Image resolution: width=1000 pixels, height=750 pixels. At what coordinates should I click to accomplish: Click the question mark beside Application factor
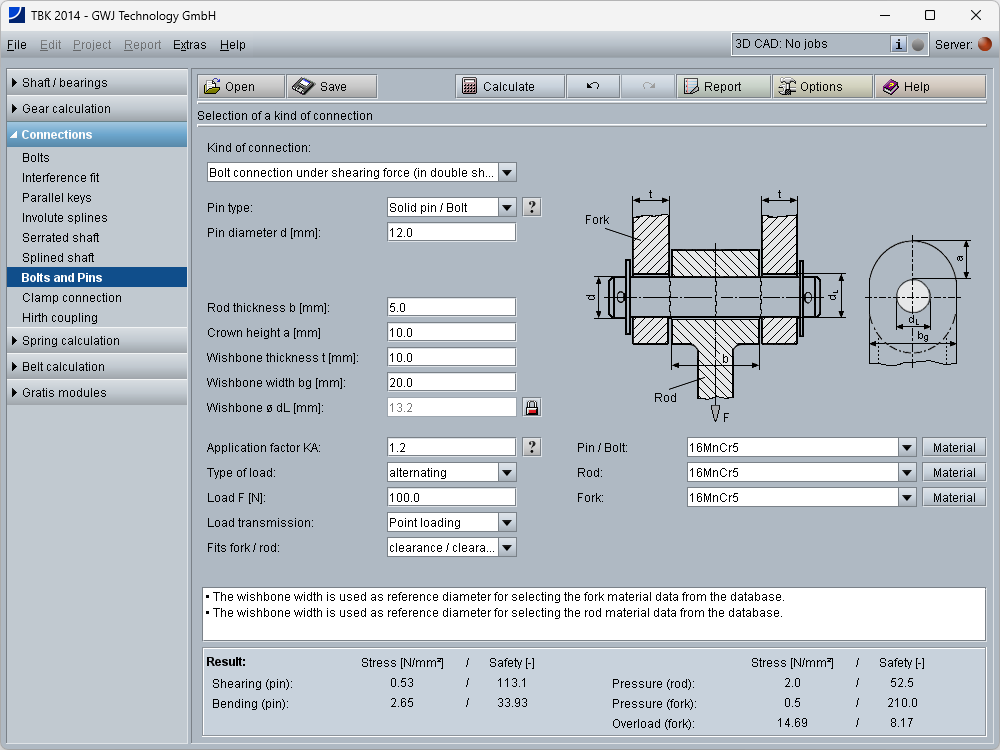532,447
